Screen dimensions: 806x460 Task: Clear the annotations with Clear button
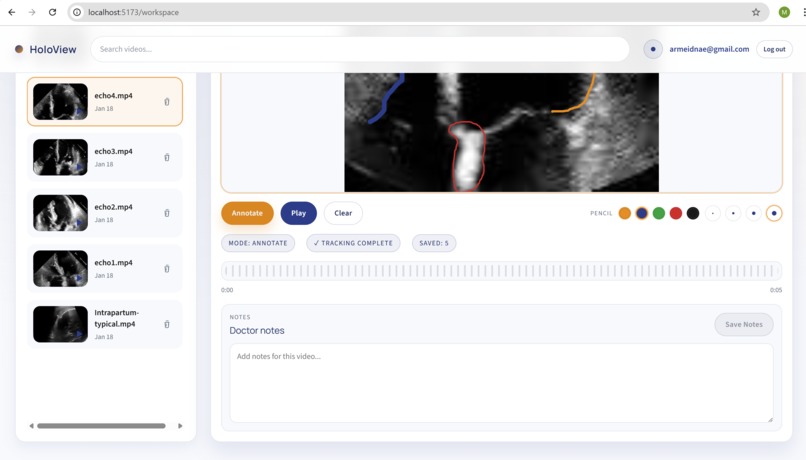(343, 213)
